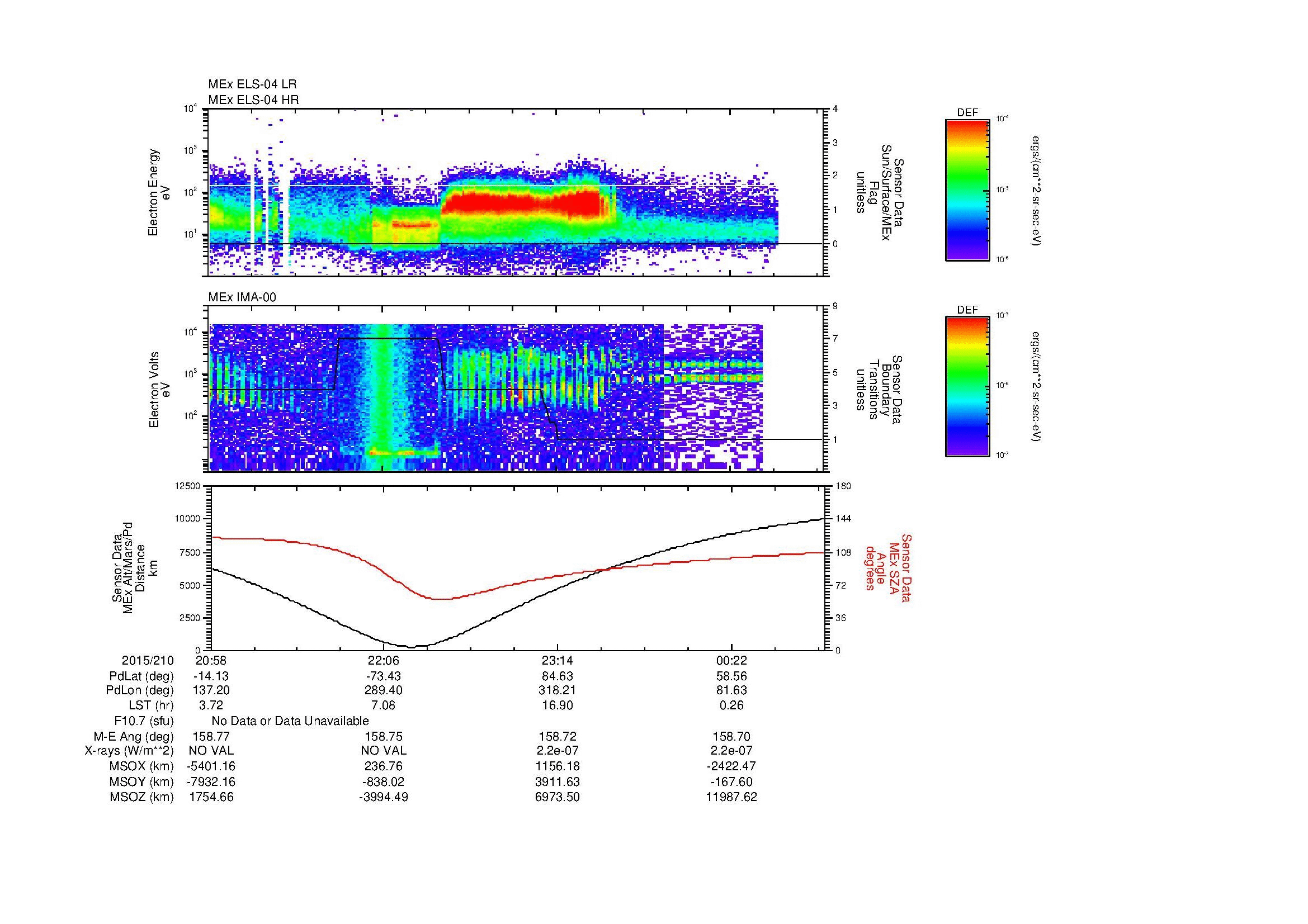Click PdLat value '-73.43'
The height and width of the screenshot is (924, 1308).
384,676
